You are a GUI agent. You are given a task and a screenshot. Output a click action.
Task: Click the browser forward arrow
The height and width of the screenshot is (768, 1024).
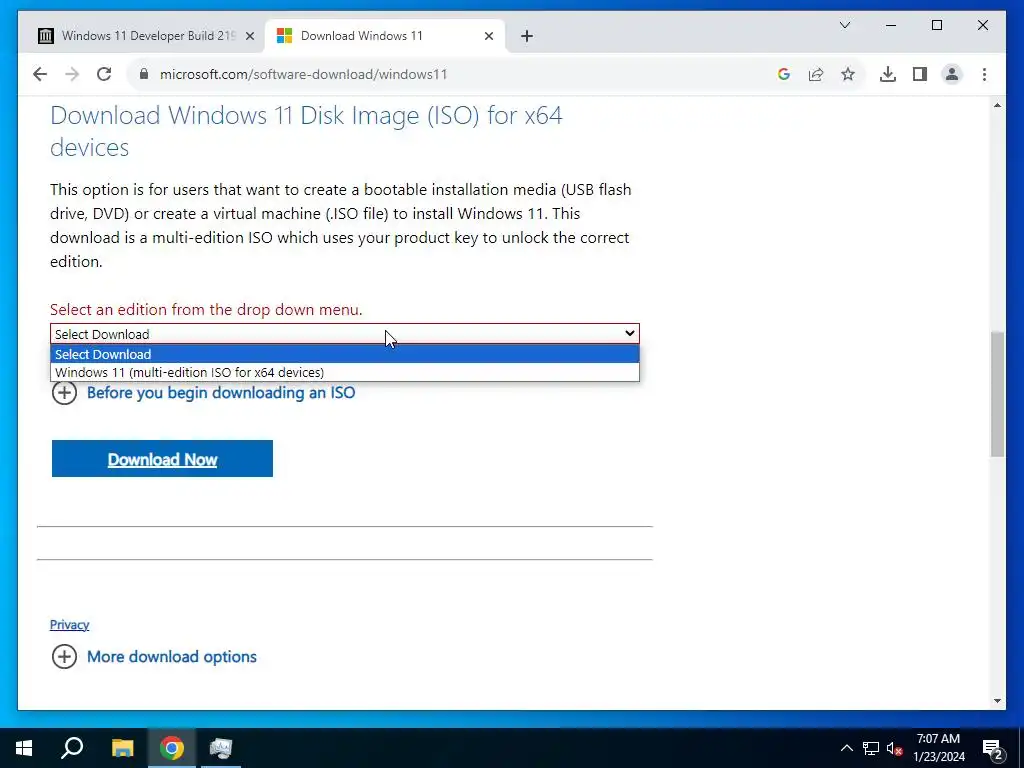[72, 74]
